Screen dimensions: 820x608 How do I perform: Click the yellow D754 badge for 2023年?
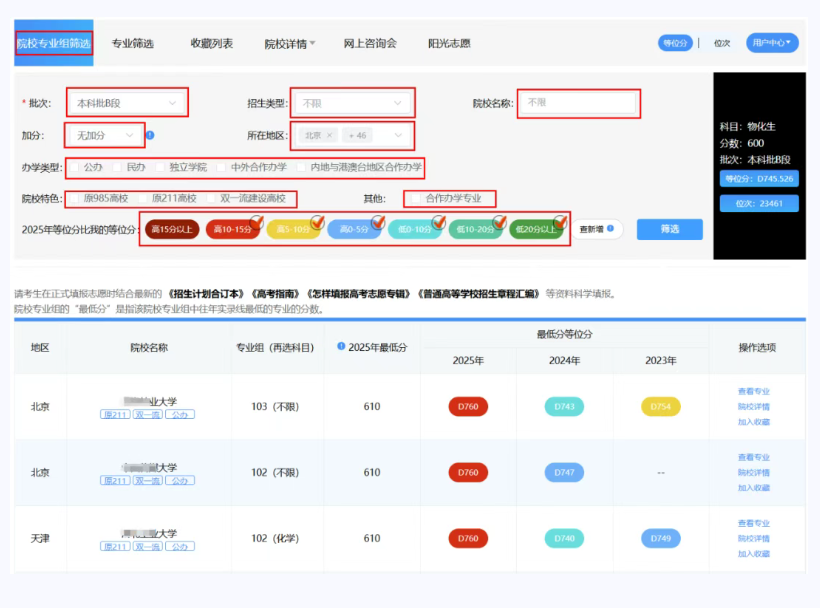(660, 407)
